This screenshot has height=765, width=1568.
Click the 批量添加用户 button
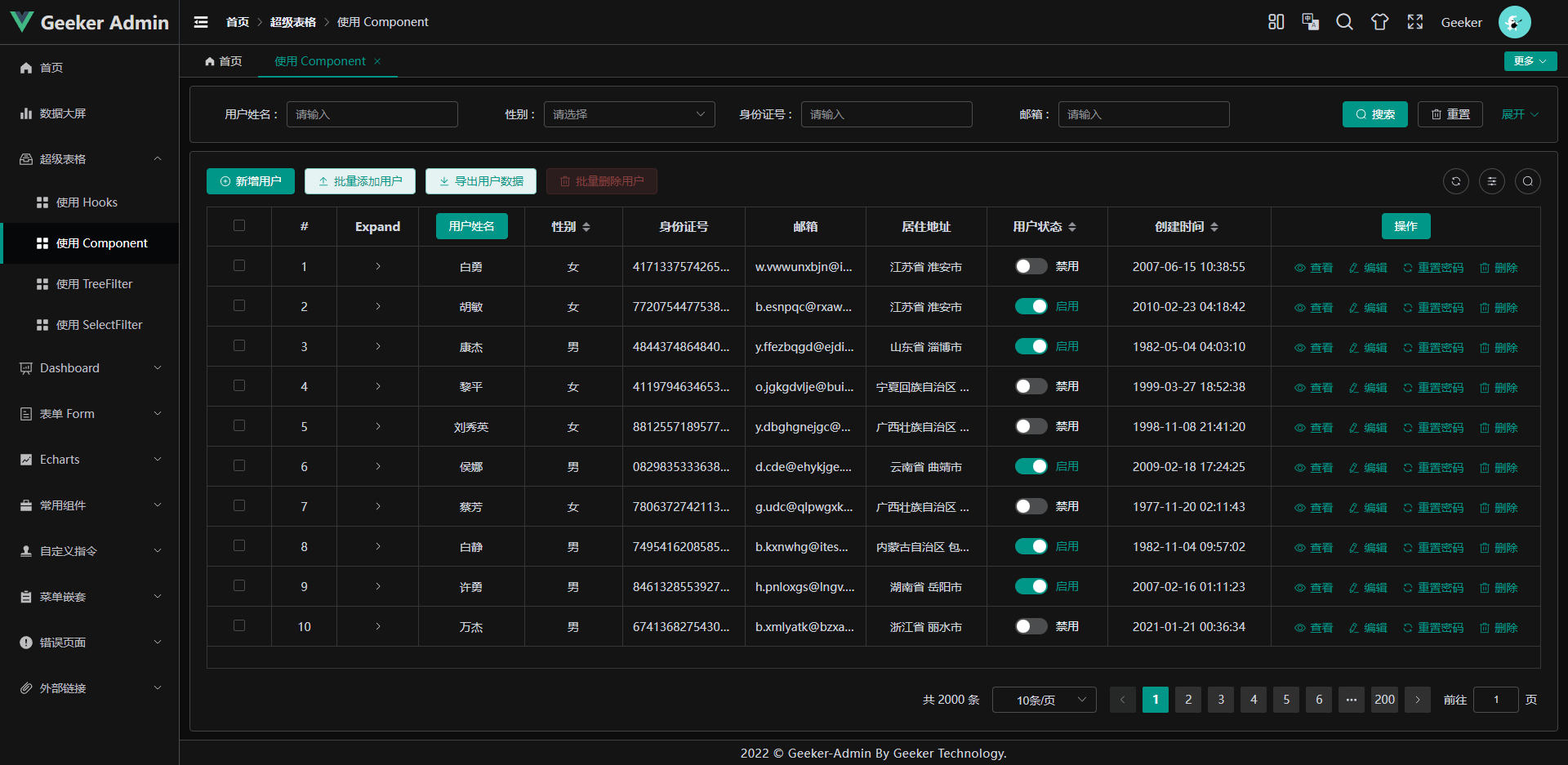[x=360, y=181]
